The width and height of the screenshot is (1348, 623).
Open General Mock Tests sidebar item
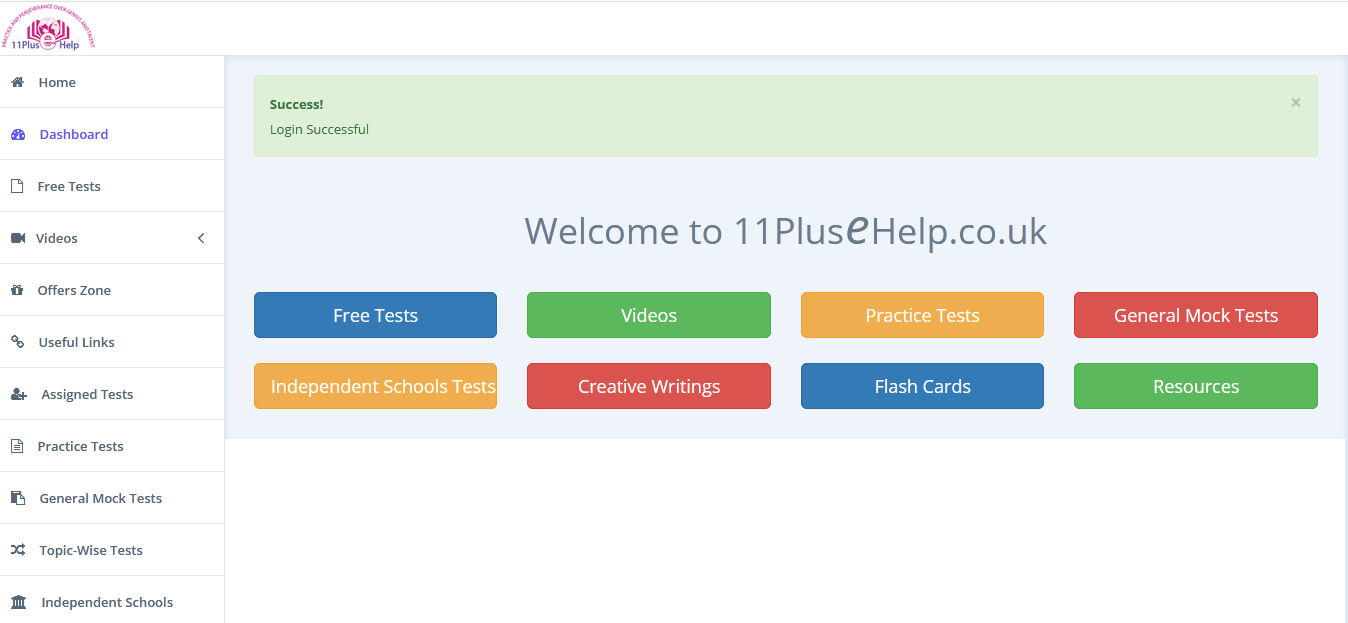(112, 498)
